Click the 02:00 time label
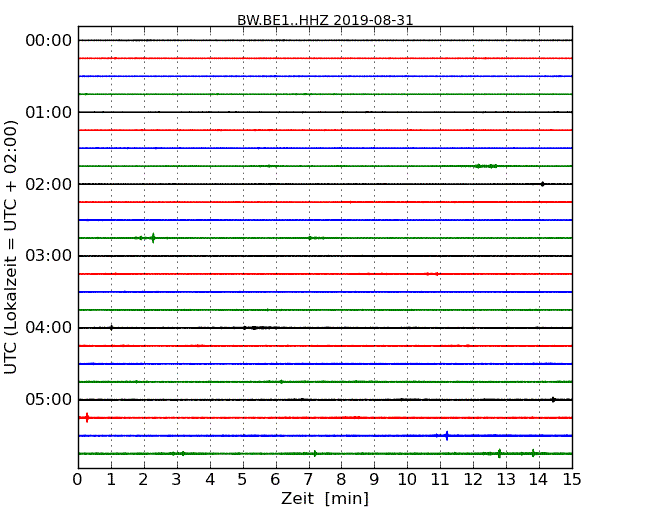The width and height of the screenshot is (650, 520). point(49,184)
